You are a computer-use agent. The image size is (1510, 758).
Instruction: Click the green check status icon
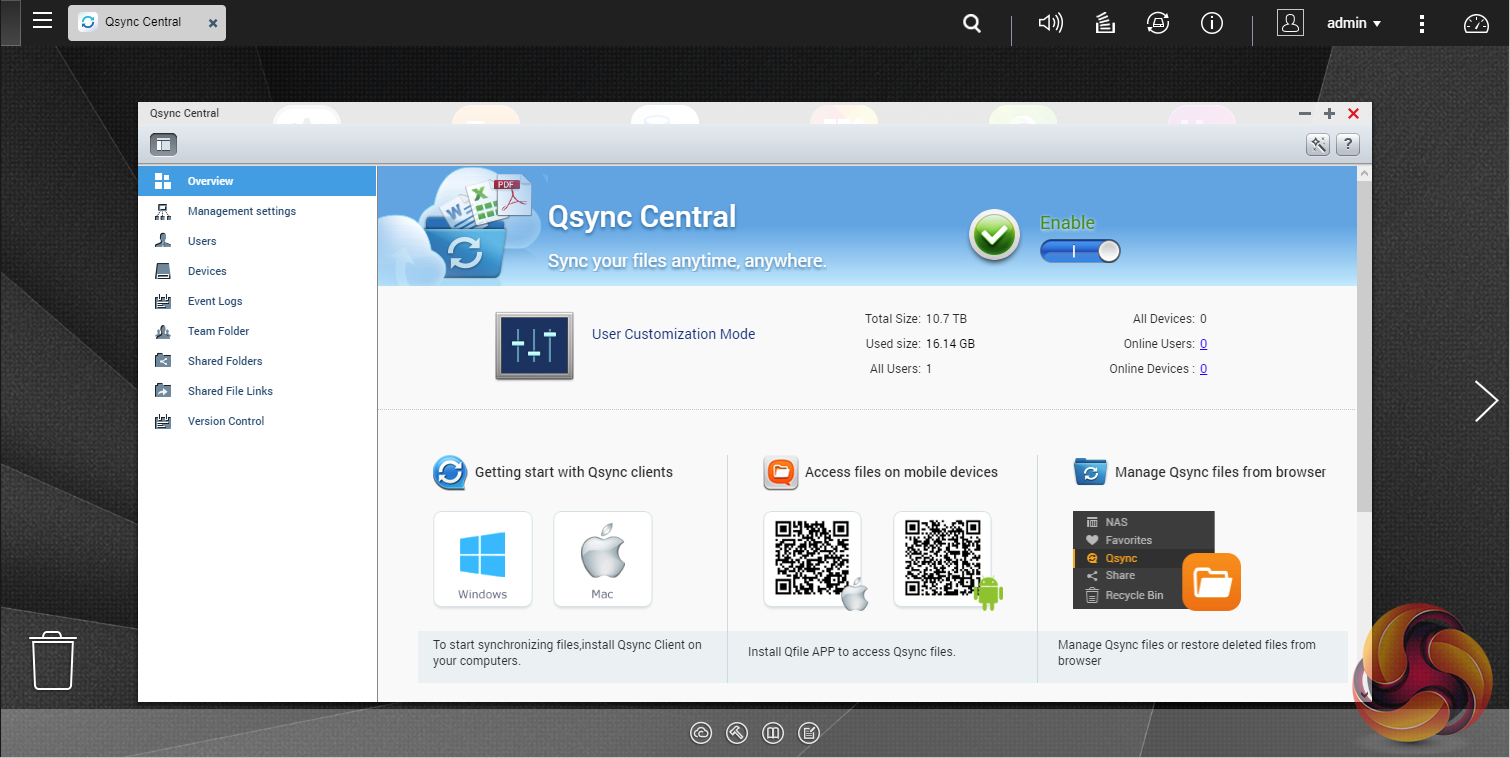click(x=994, y=236)
